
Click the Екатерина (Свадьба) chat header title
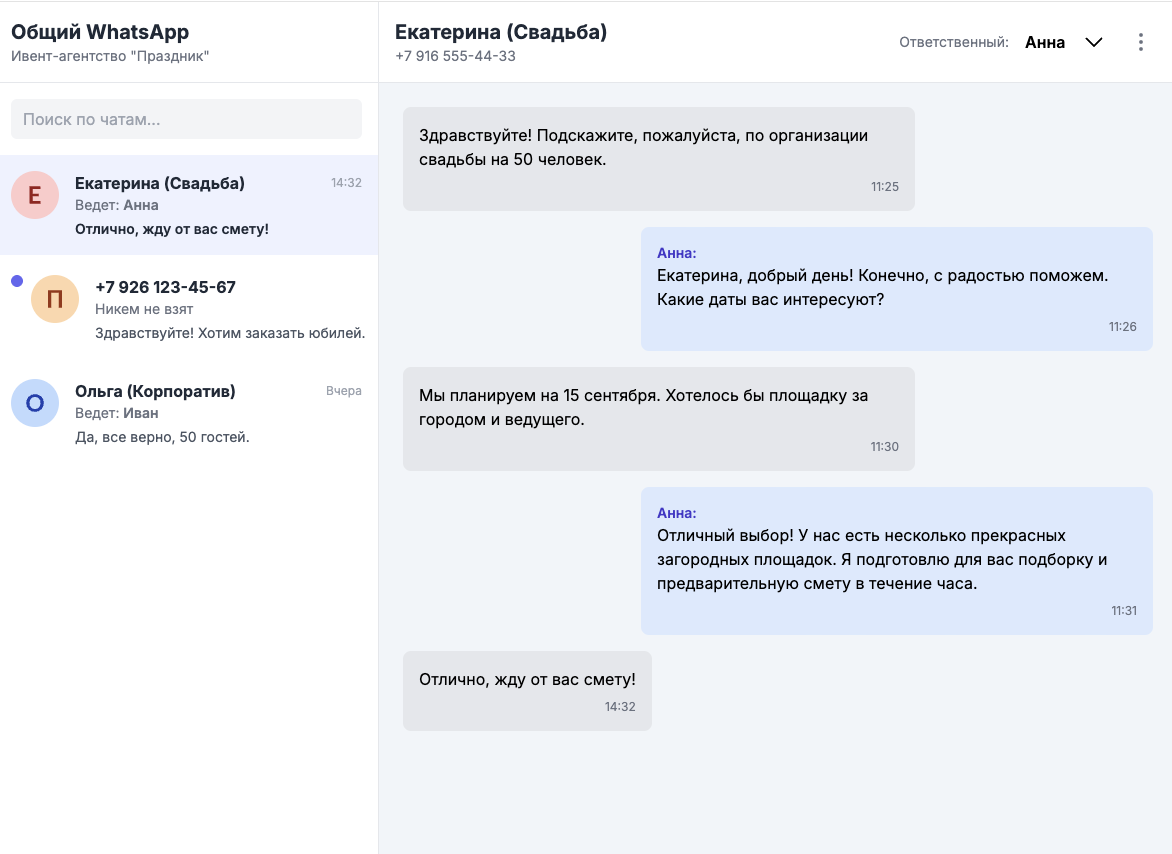click(x=501, y=32)
